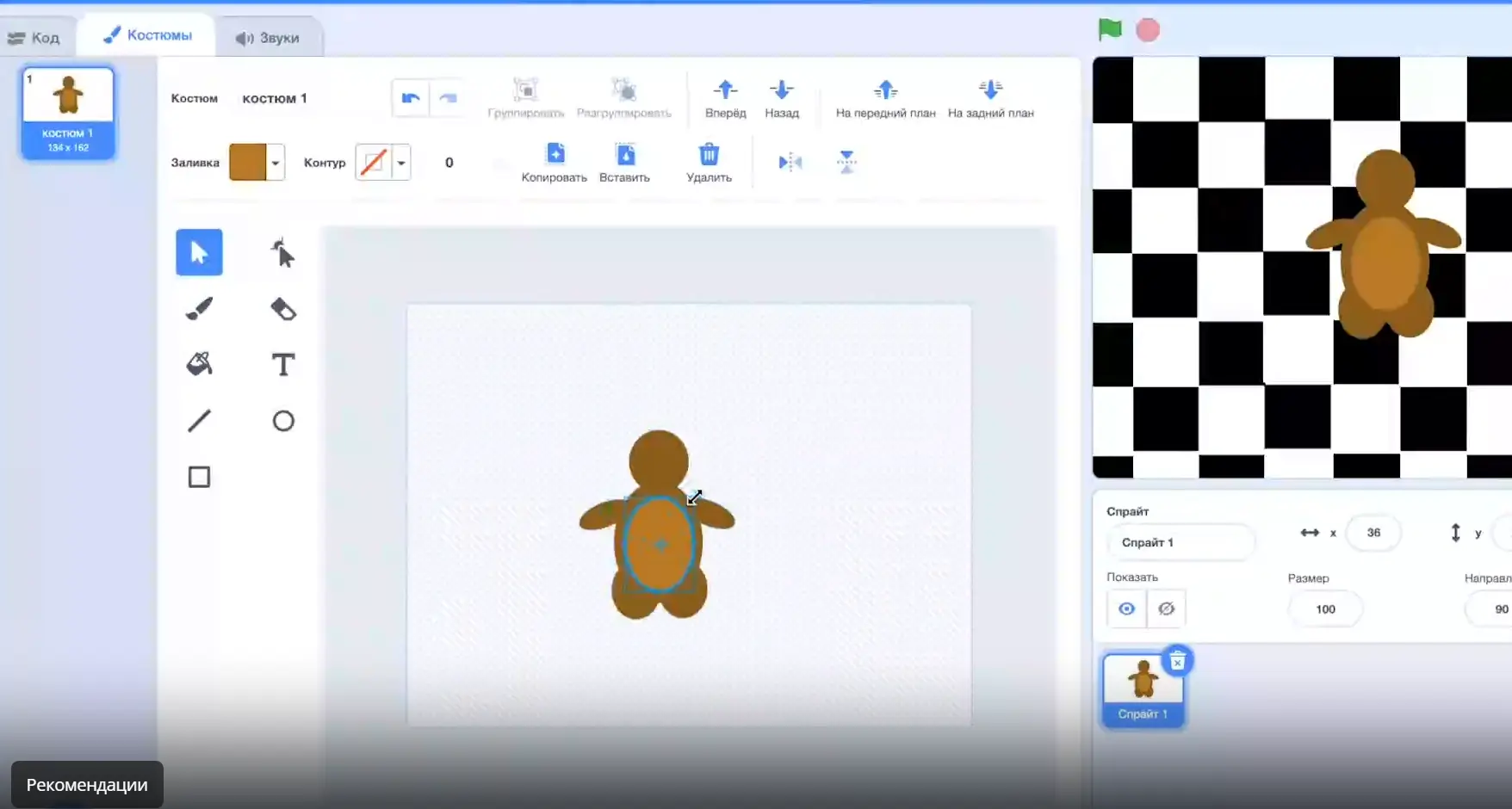Screen dimensions: 1512x809
Task: Click Вставить to paste
Action: (x=624, y=163)
